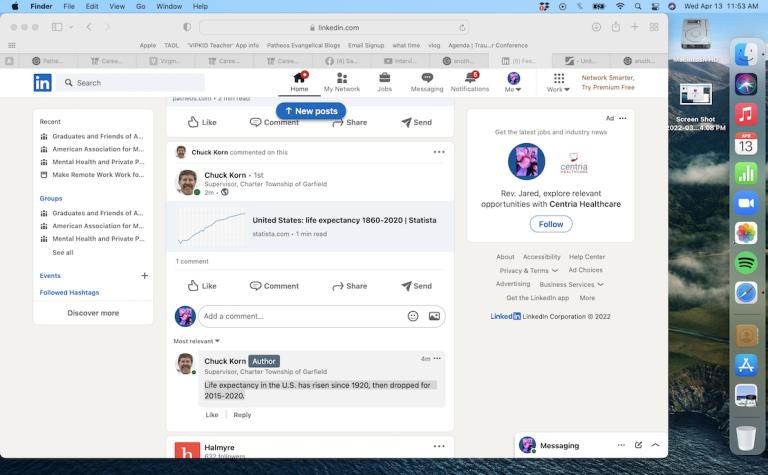Open the ad options ellipsis

pyautogui.click(x=623, y=118)
